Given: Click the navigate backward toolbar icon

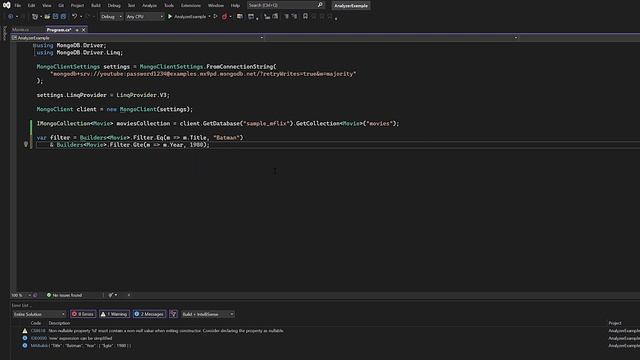Looking at the screenshot, I should pyautogui.click(x=11, y=17).
